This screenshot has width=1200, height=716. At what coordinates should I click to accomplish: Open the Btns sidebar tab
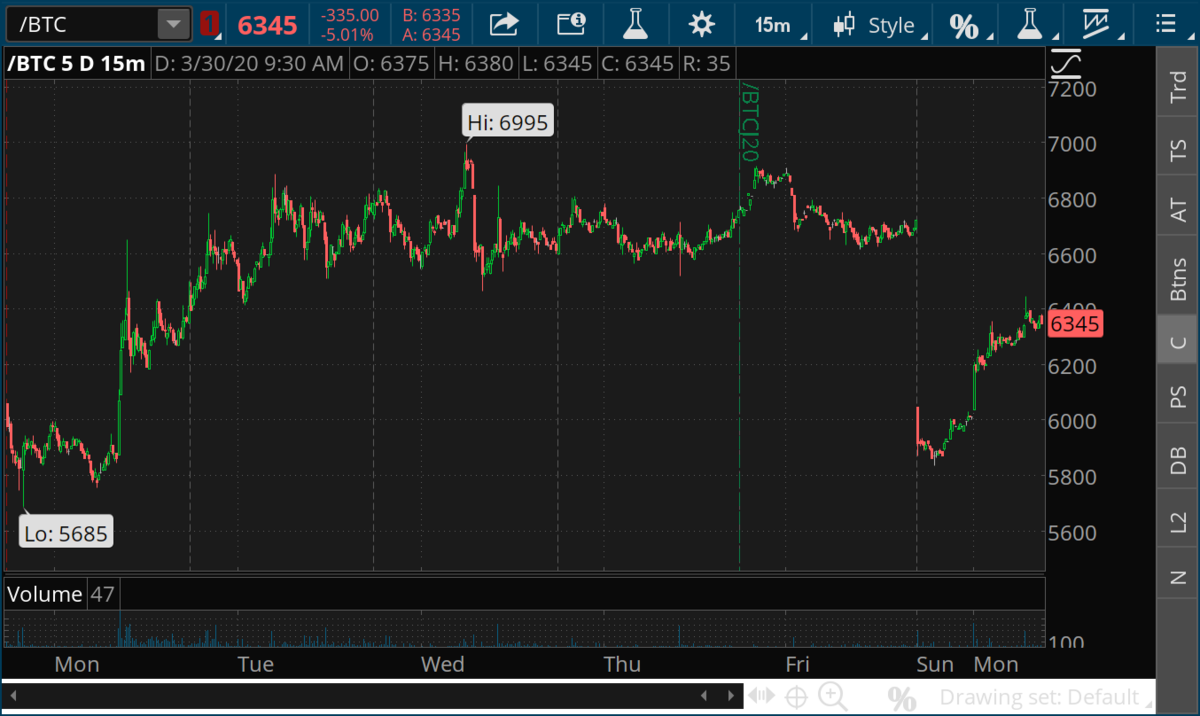1178,277
